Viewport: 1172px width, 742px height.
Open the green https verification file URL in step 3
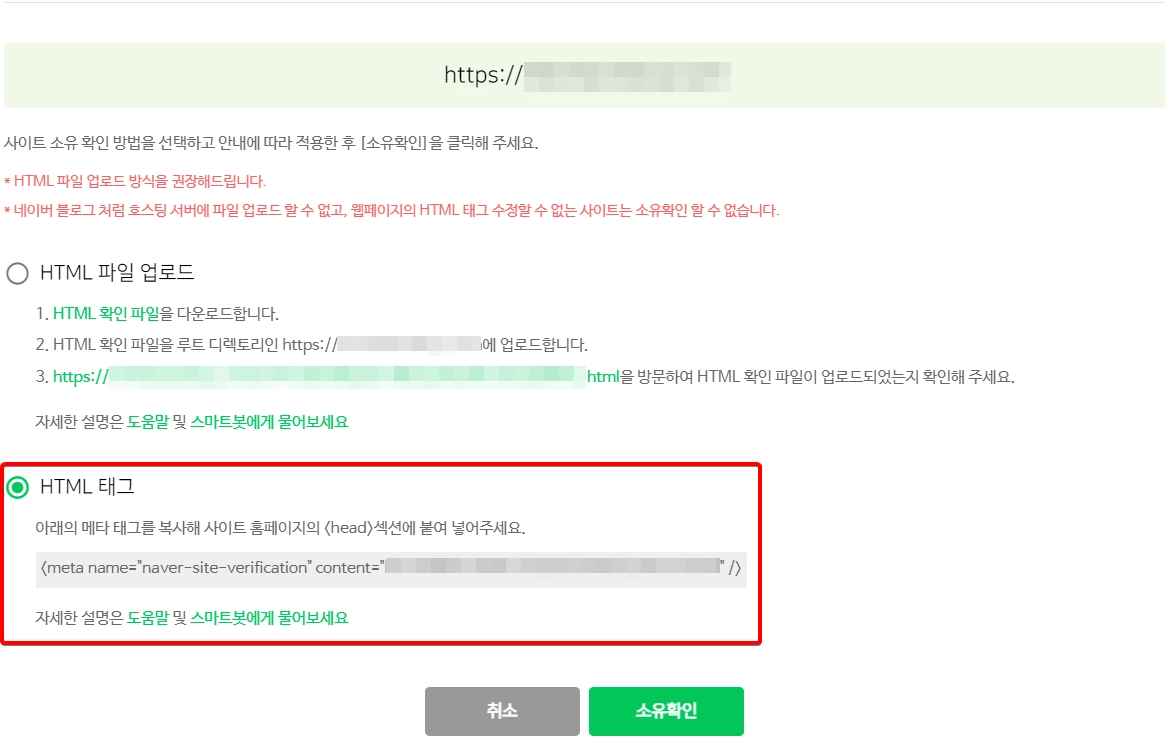(336, 377)
